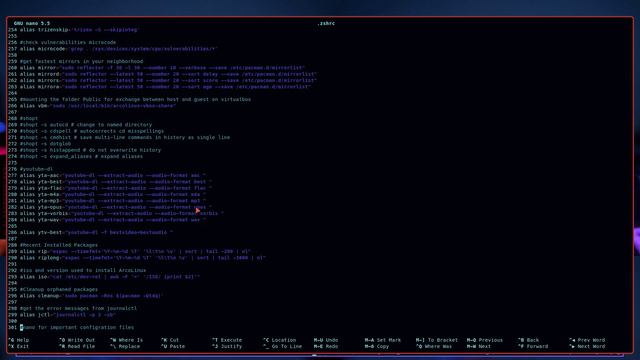Place cursor on the alias yta-m4a line
Screen dimensions: 640x360
[113, 194]
